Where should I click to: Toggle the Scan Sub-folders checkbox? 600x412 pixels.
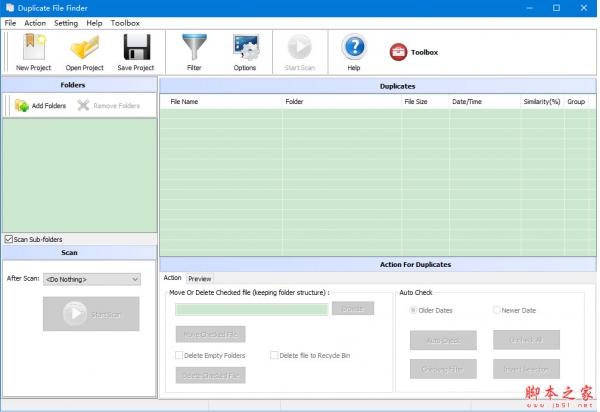[9, 239]
